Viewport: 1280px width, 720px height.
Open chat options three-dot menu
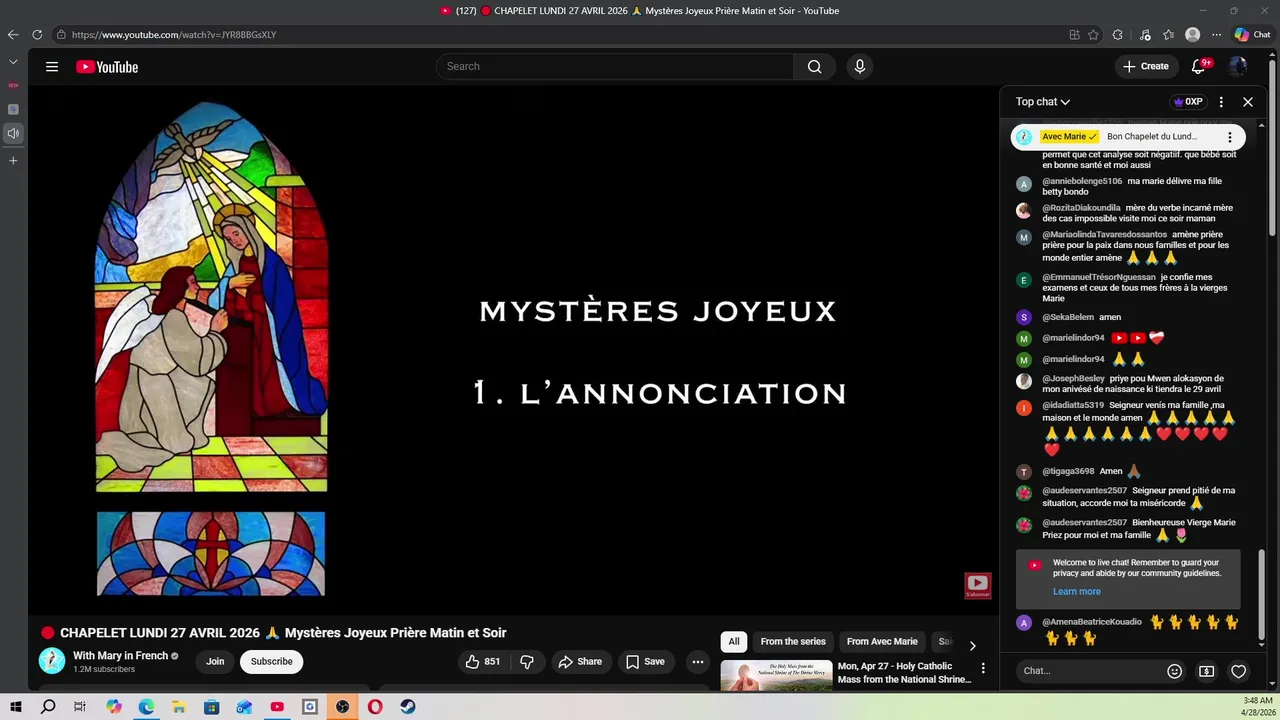point(1221,102)
